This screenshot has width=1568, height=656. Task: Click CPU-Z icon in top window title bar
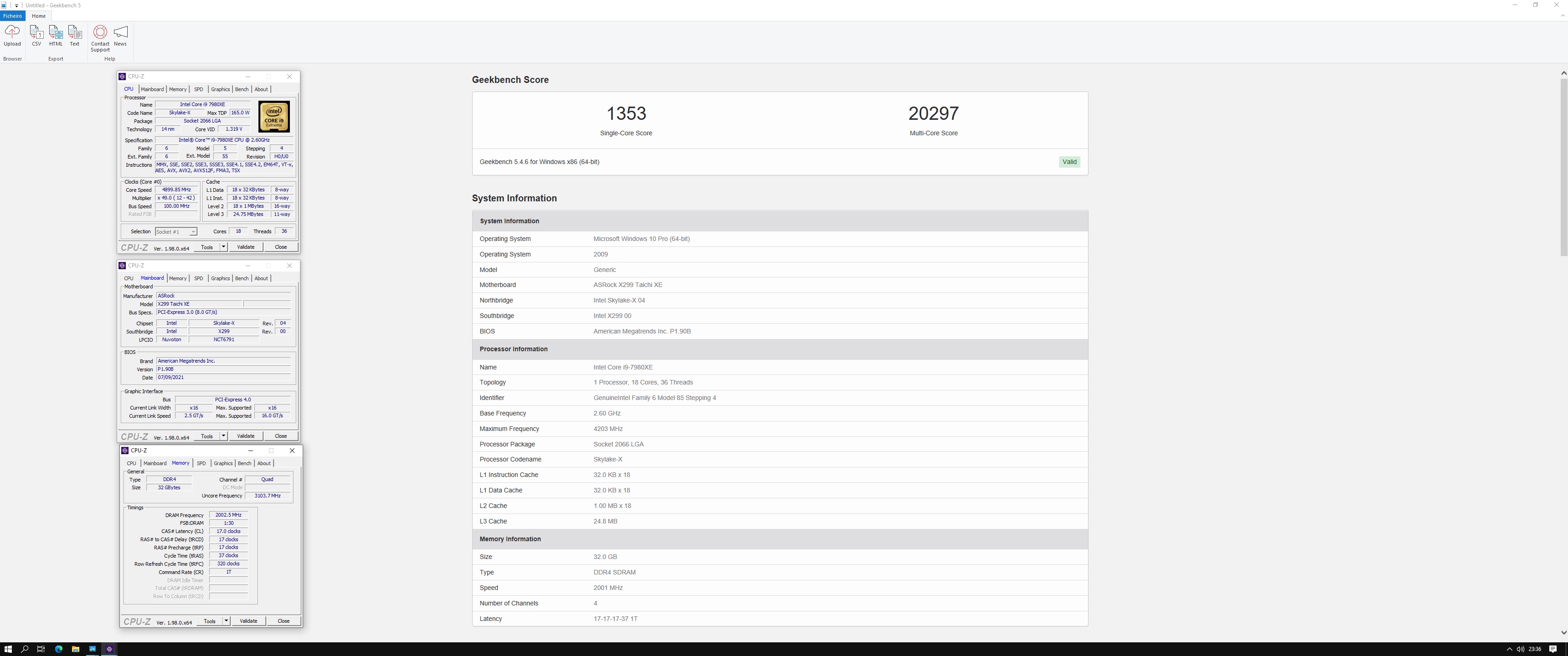click(x=122, y=77)
